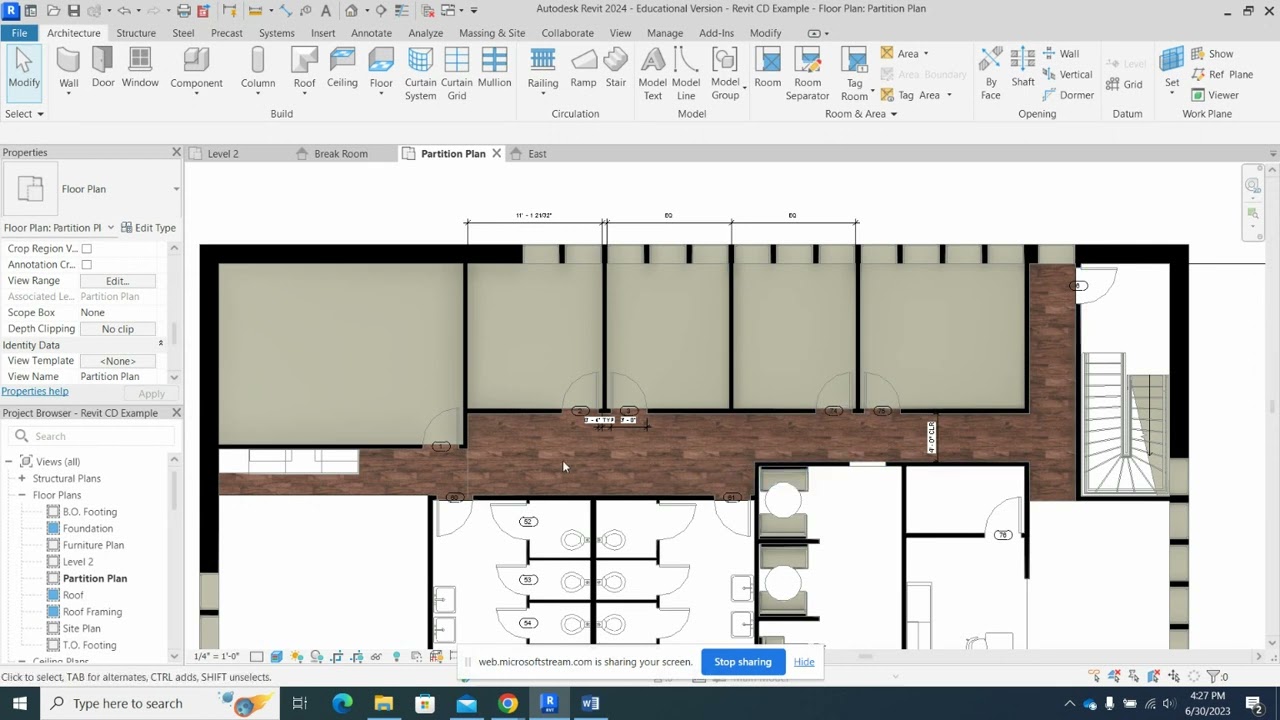Select the Window tool
Screen dimensions: 1280x720
coord(140,69)
